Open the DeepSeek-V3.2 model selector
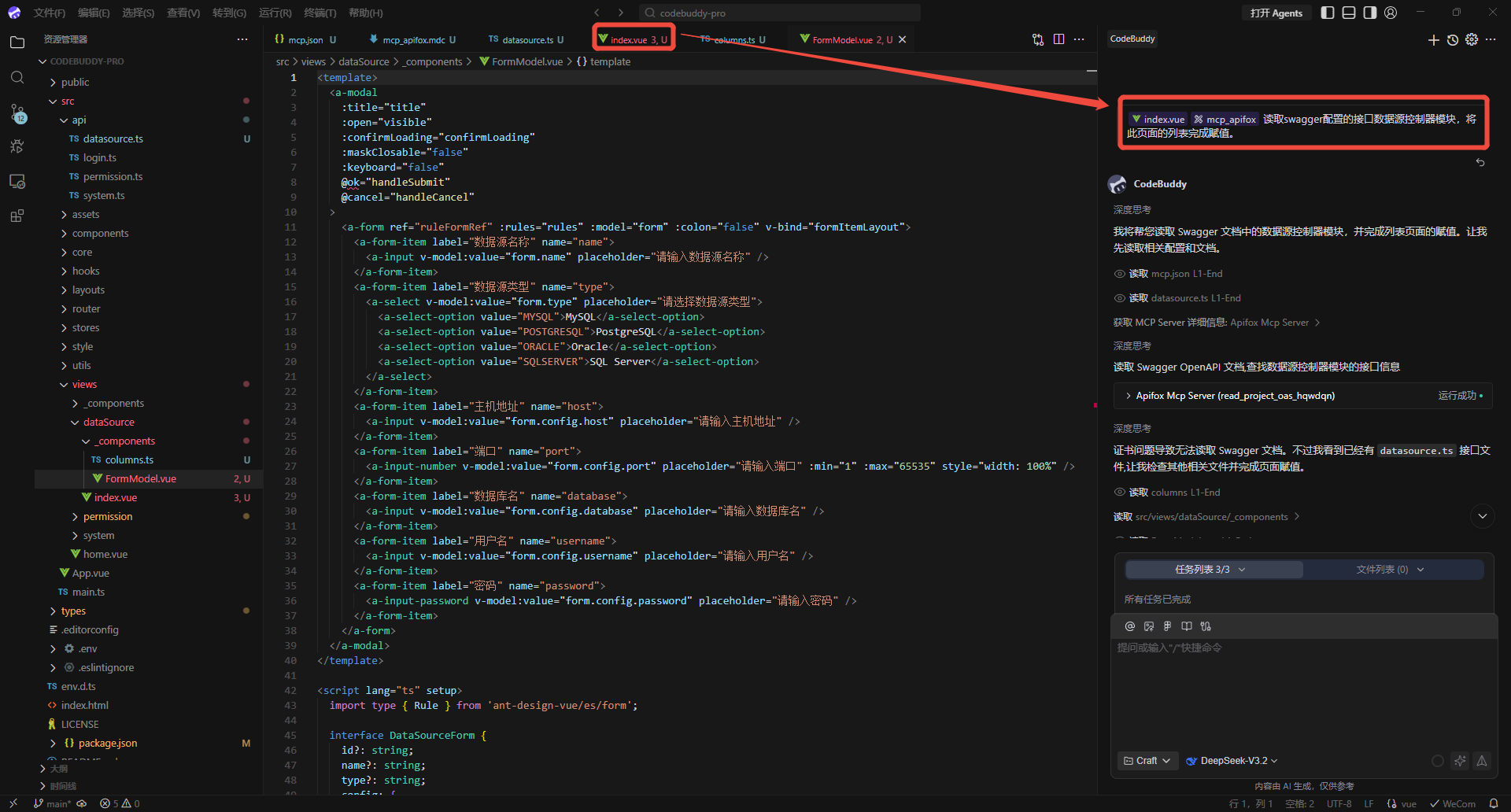Screen dimensions: 1511x812 pos(1232,761)
